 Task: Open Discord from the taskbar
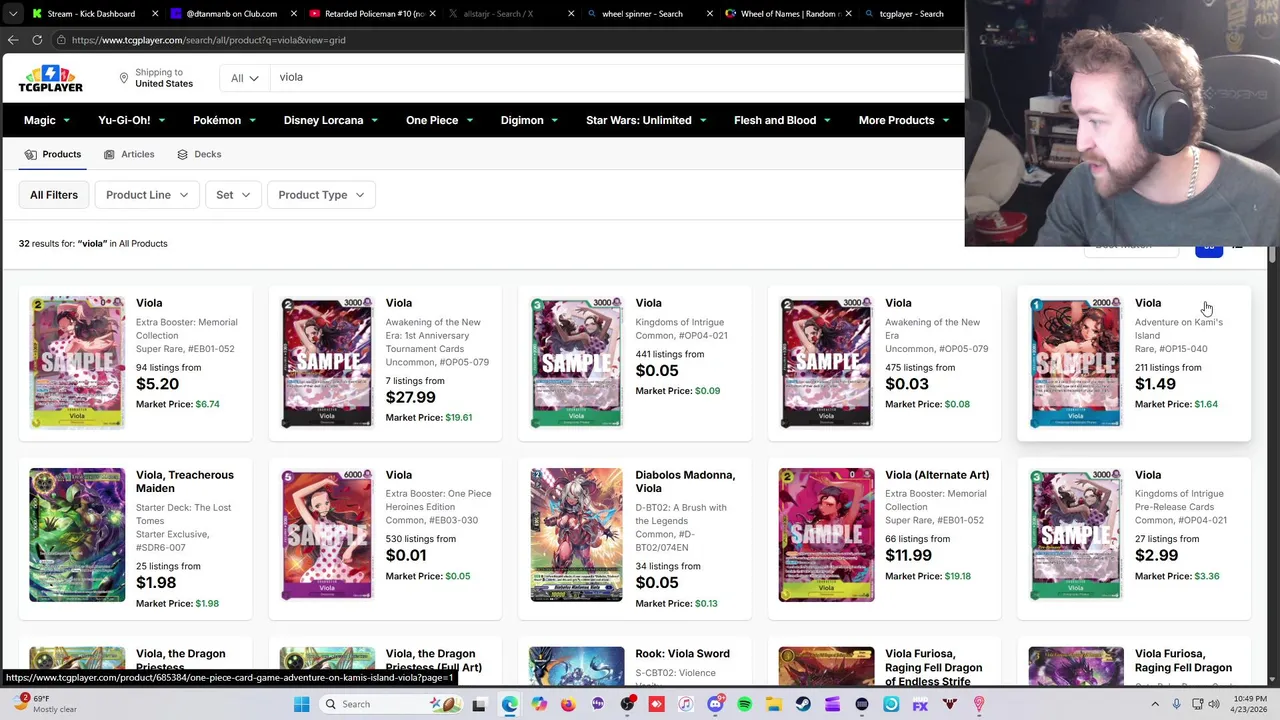point(715,704)
